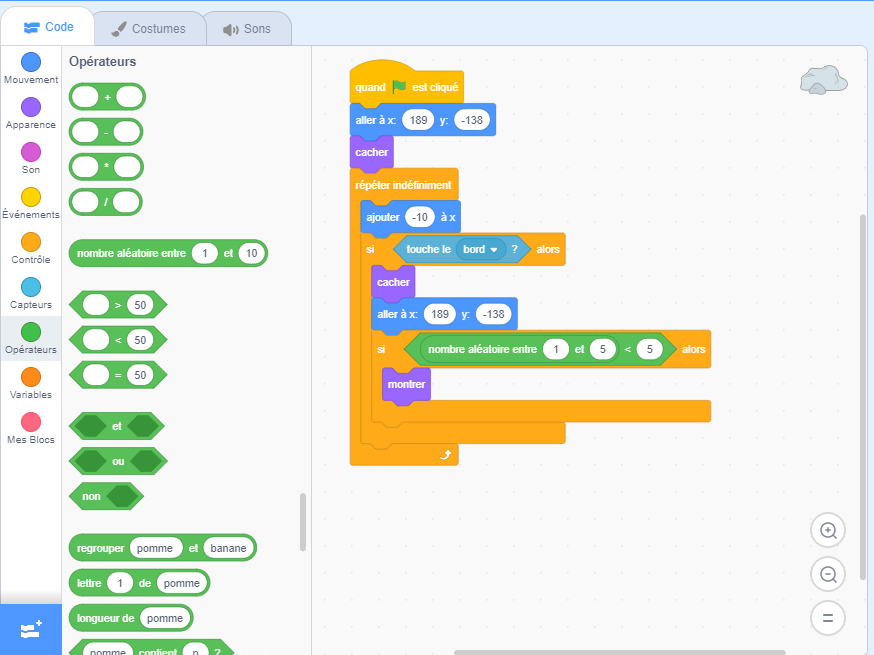Open the Capteurs block category
Viewport: 874px width, 655px height.
31,287
